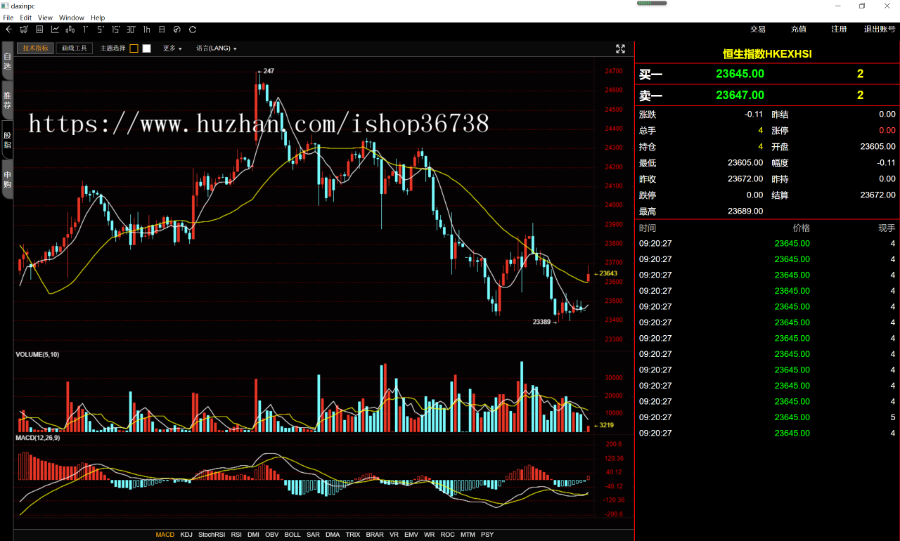Open the 交易 trade link
Image resolution: width=900 pixels, height=541 pixels.
[758, 29]
